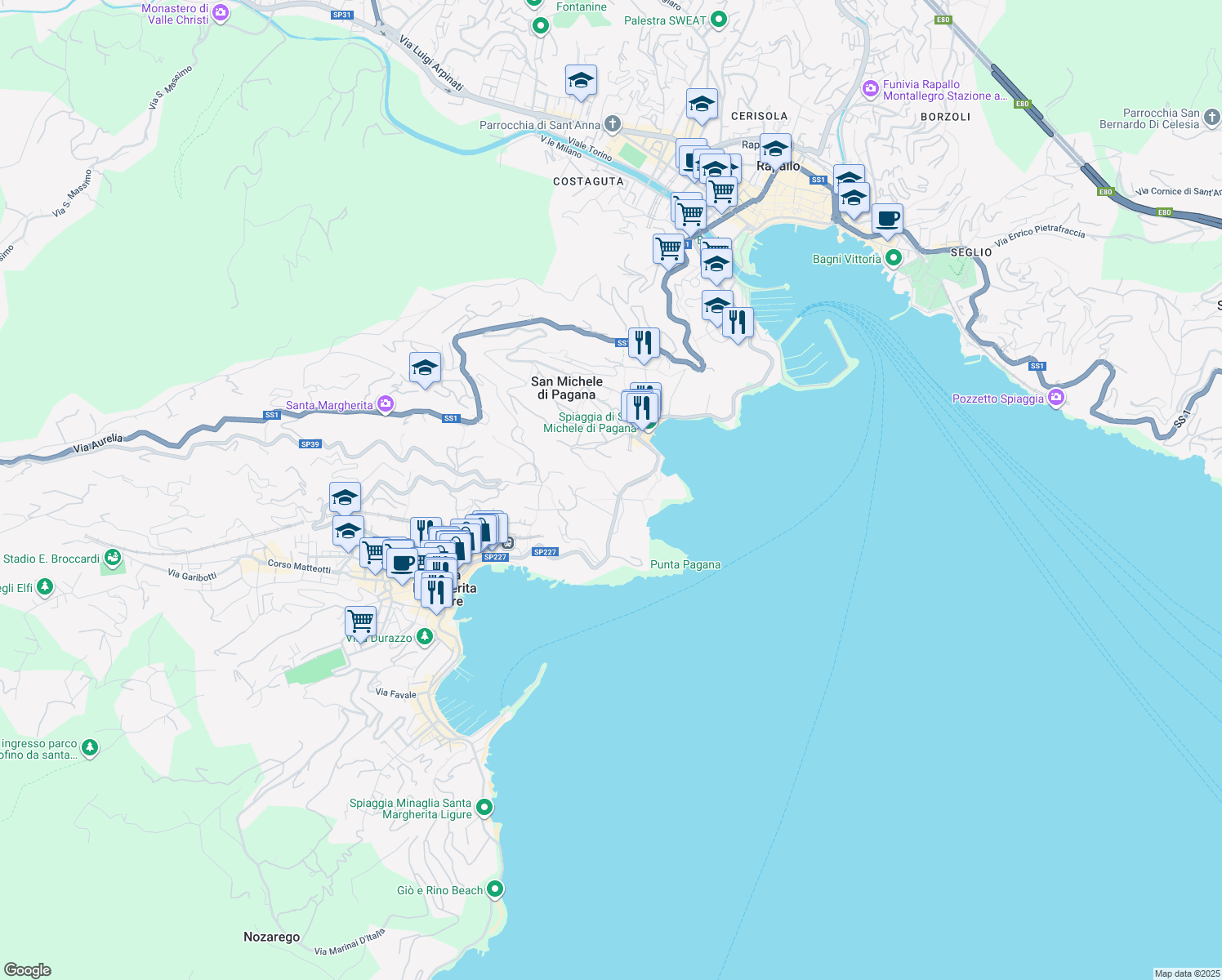
Task: Open the Bagni Vittoria beach marker
Action: click(x=892, y=256)
